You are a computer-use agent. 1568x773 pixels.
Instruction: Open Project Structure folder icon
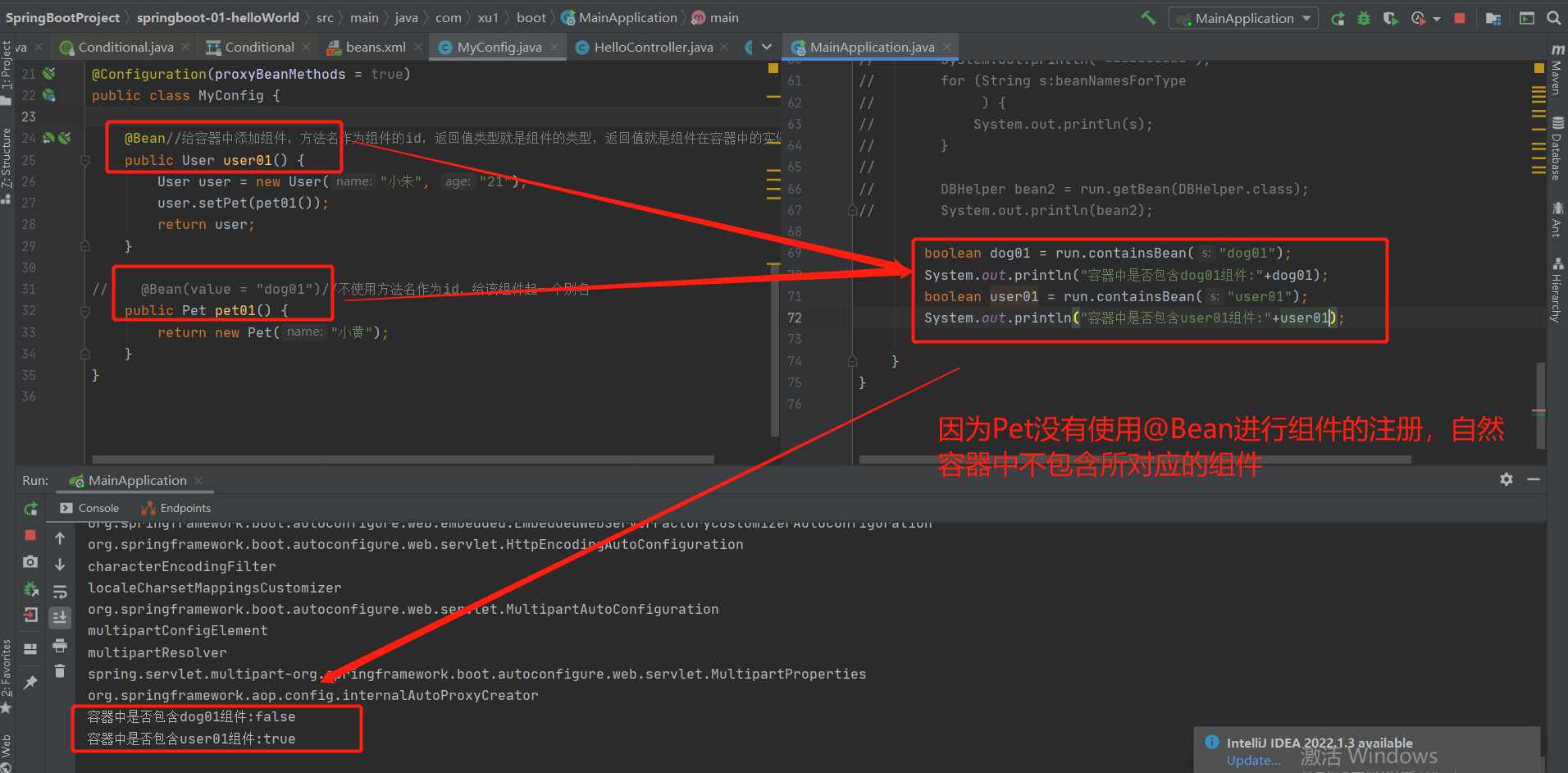pyautogui.click(x=1493, y=18)
